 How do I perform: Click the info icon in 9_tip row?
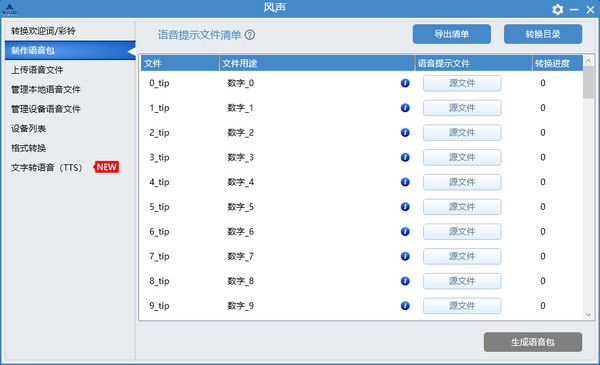[x=405, y=306]
